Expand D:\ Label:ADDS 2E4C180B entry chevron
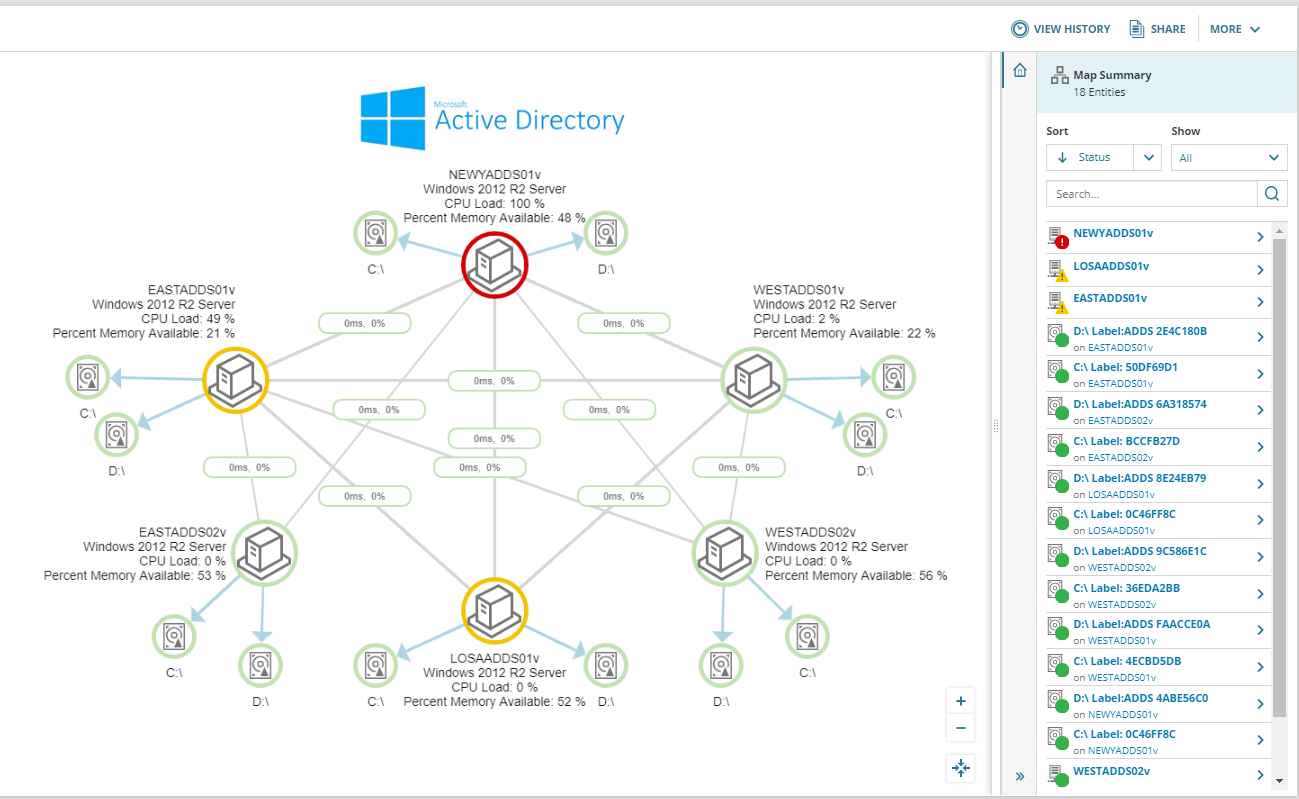Screen dimensions: 1299x799 (1260, 337)
